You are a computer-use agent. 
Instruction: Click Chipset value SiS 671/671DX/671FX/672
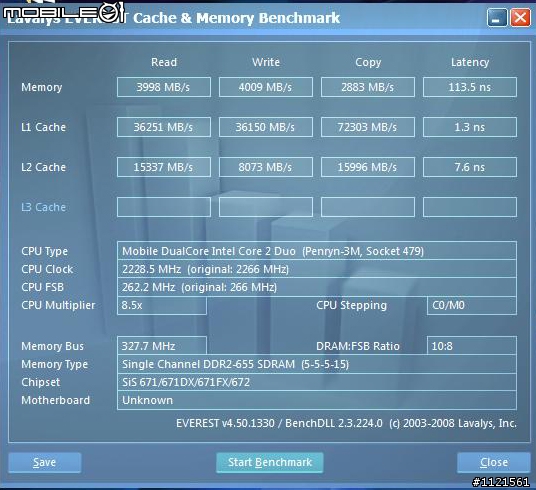pos(317,382)
